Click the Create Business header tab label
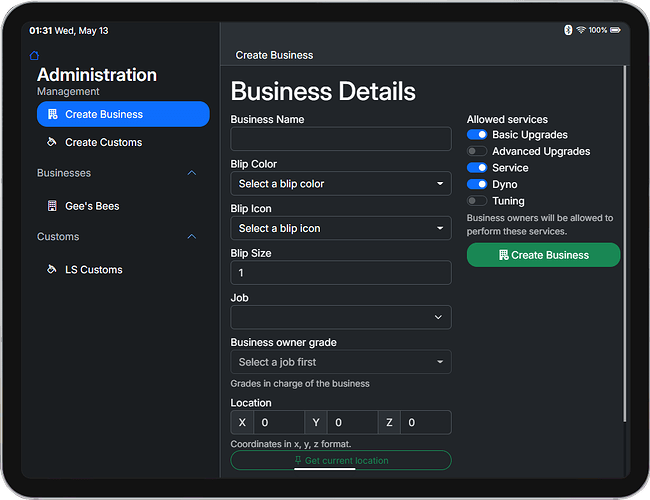Screen dimensions: 650x500 [274, 55]
